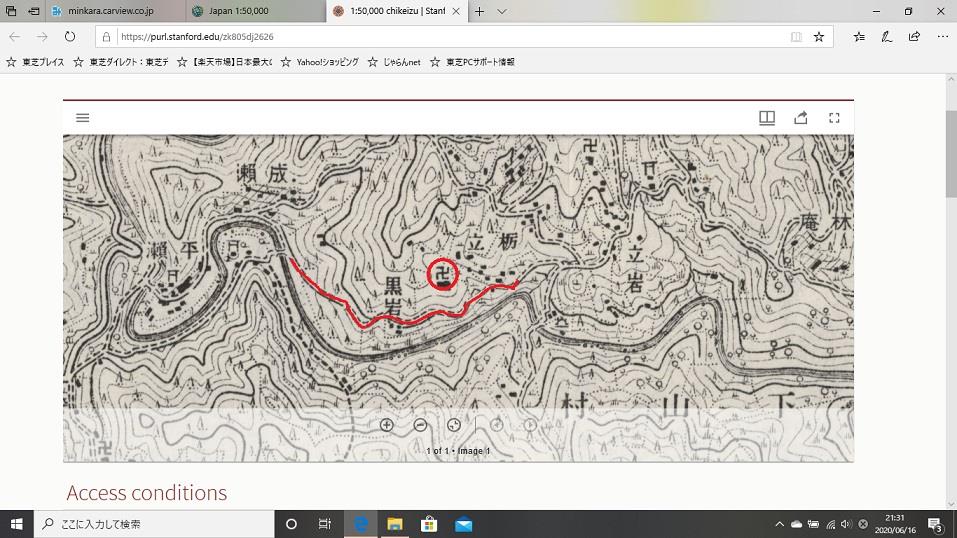Viewport: 957px width, 538px height.
Task: Rotate the map image right
Action: coord(530,425)
